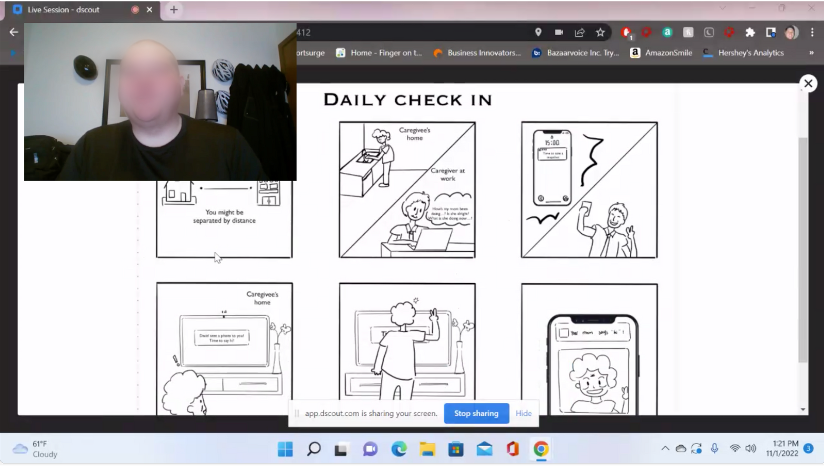Open the Business Innovators bookmark

coord(477,53)
